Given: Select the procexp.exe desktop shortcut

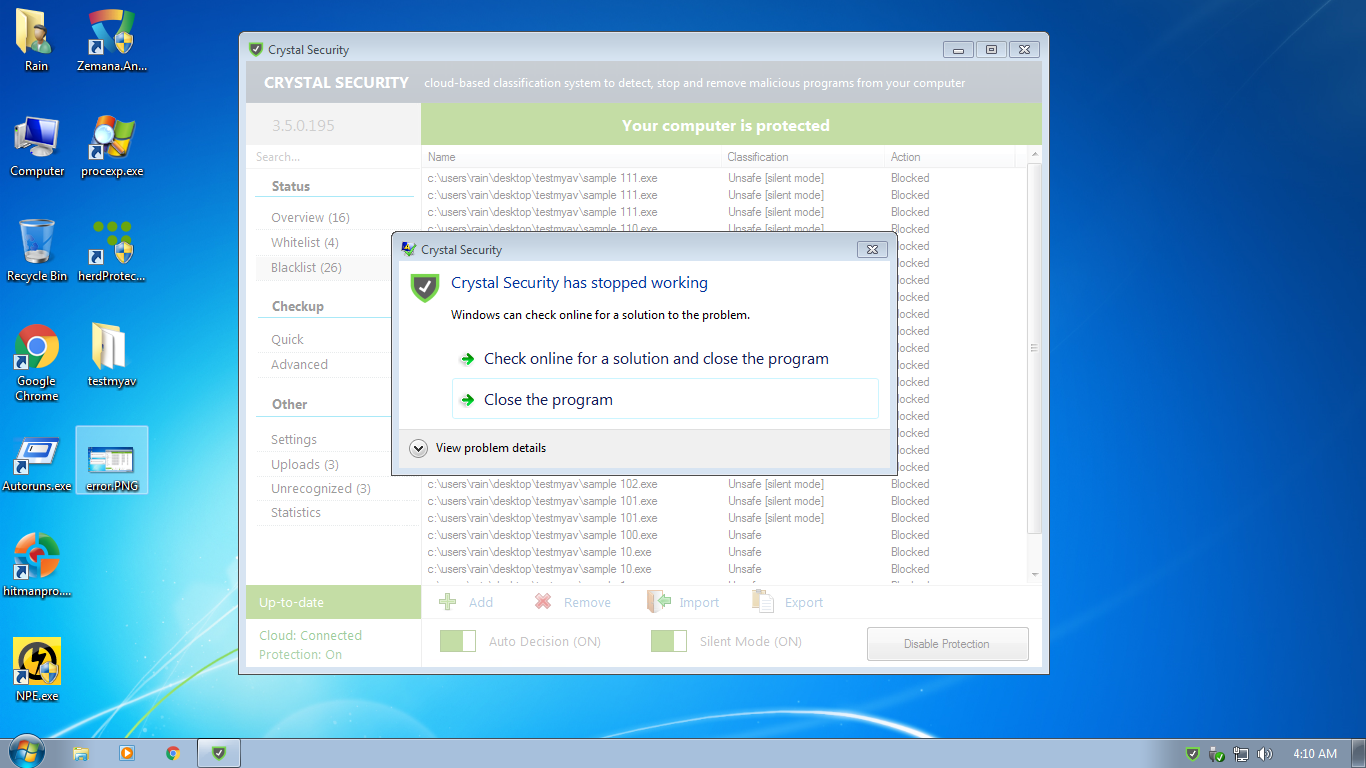Looking at the screenshot, I should (111, 145).
